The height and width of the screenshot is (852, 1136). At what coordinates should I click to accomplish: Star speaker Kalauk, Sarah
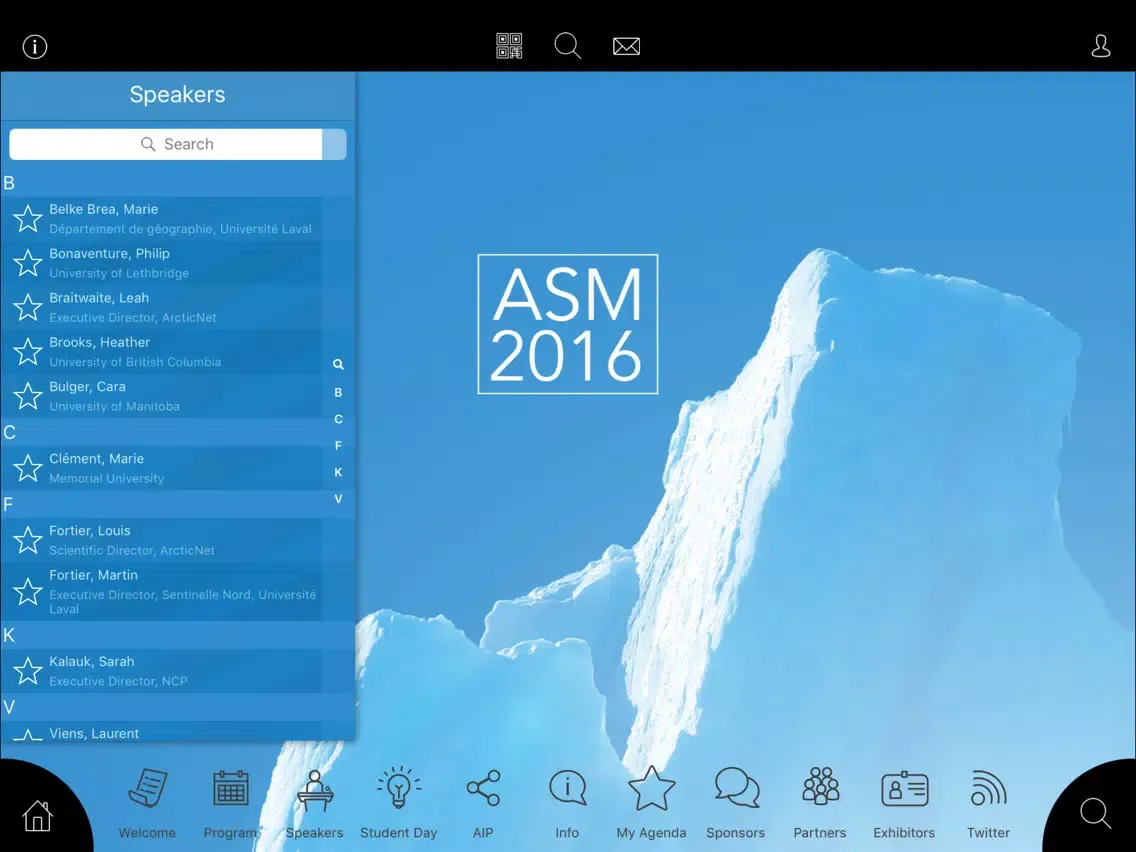pos(28,671)
